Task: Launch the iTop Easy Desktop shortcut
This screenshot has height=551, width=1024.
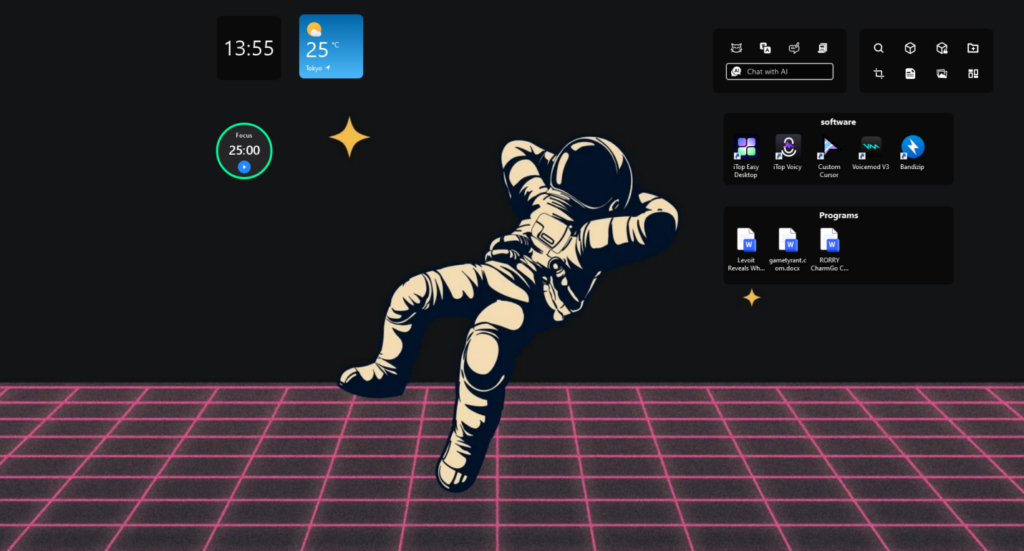Action: pyautogui.click(x=745, y=156)
